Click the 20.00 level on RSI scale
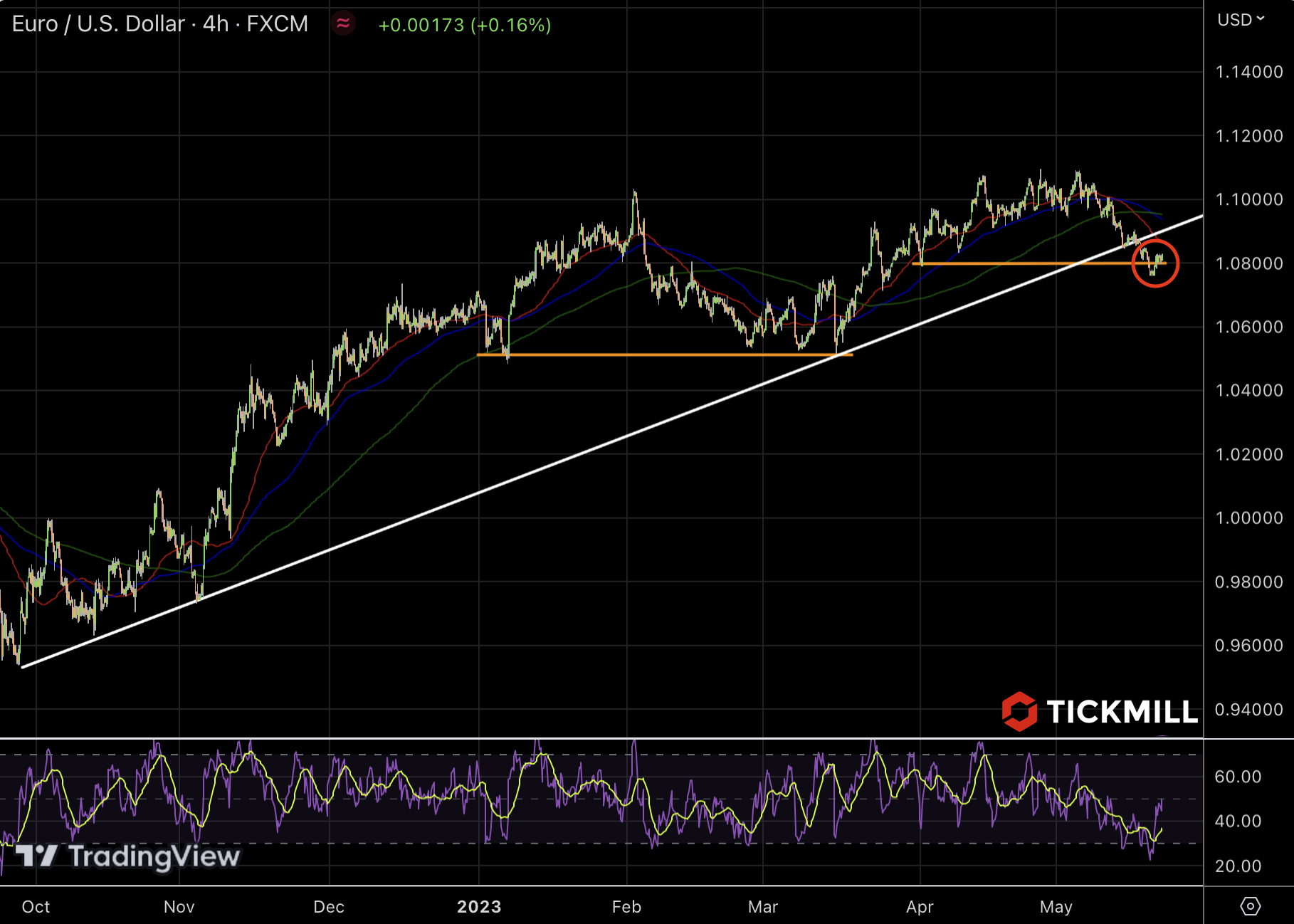 tap(1238, 866)
